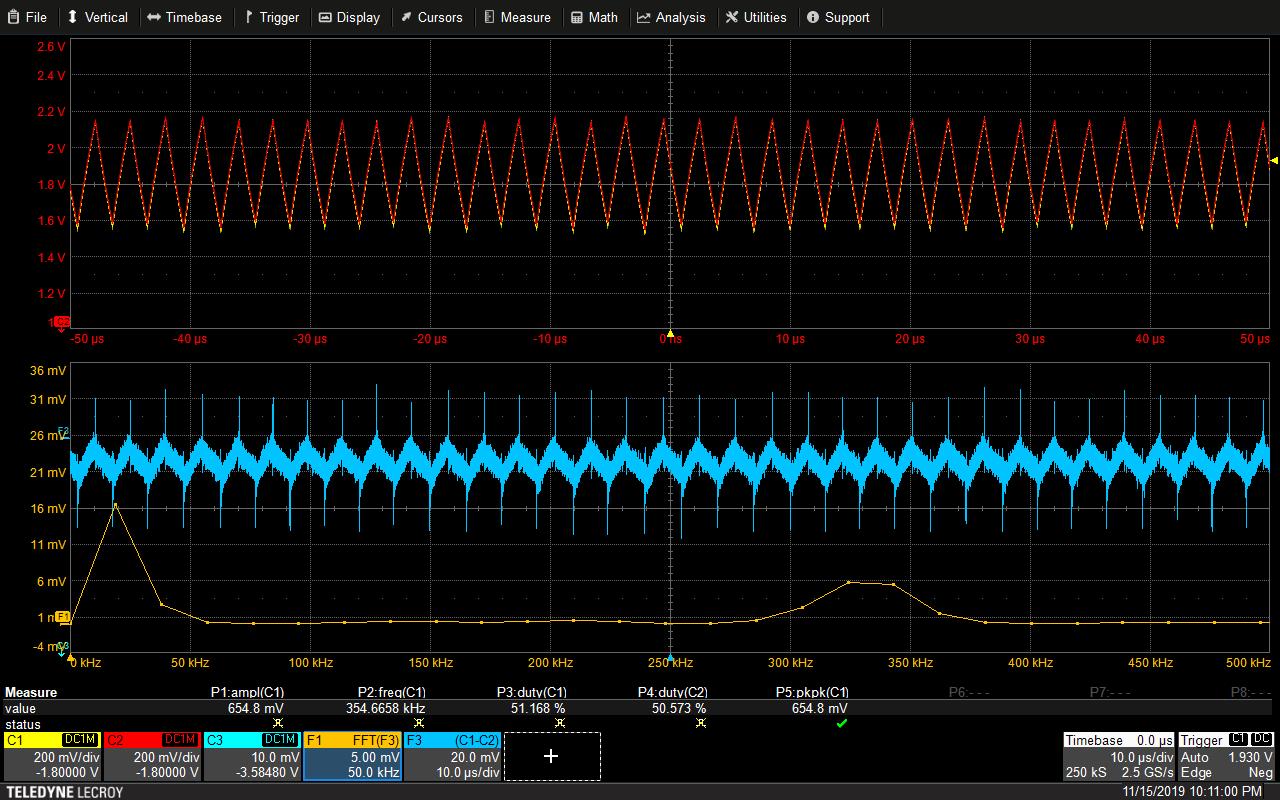Click the -50 µs time axis label
1280x800 pixels.
click(x=88, y=339)
